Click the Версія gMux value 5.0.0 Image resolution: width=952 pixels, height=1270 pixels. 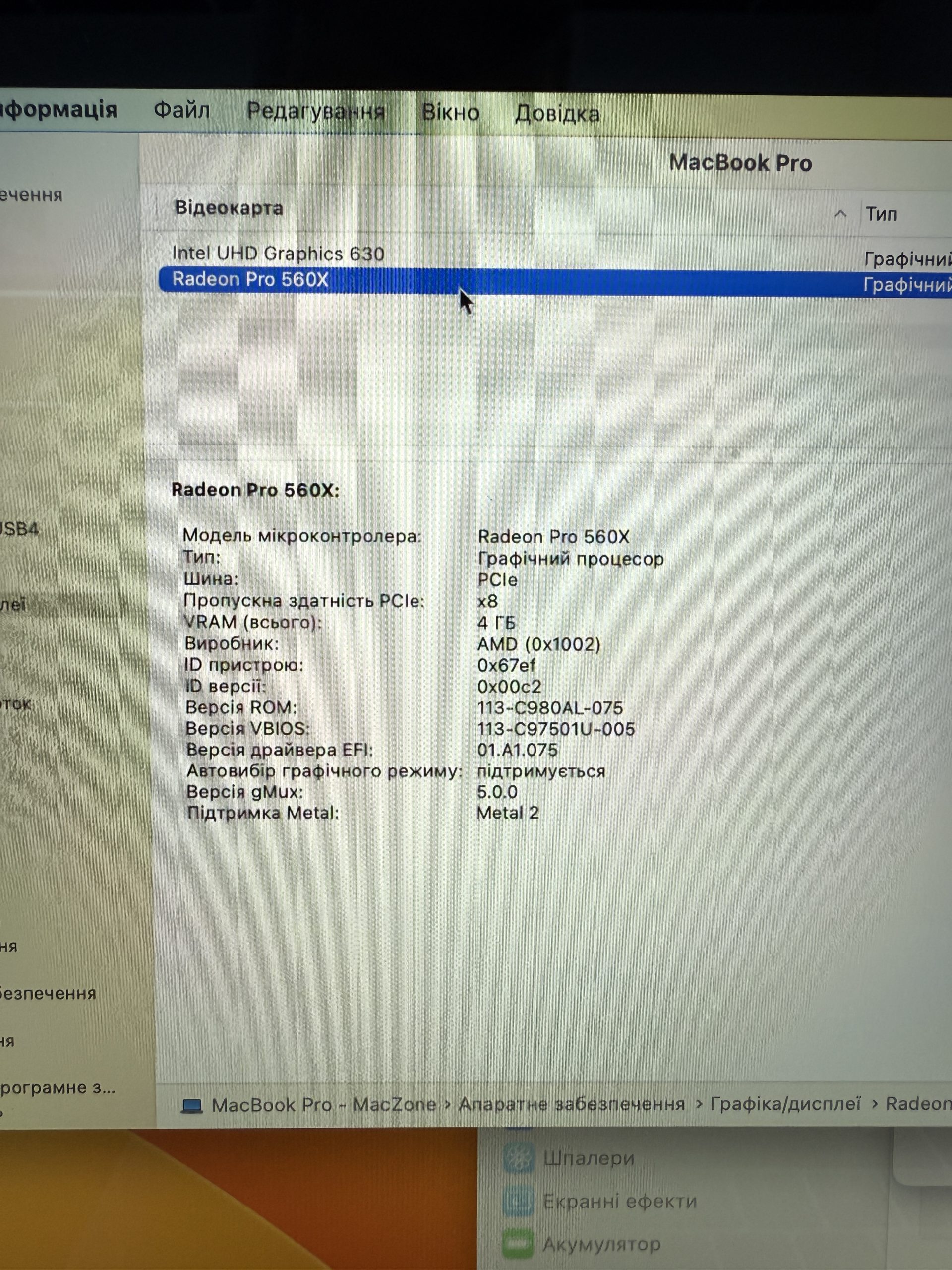point(497,792)
